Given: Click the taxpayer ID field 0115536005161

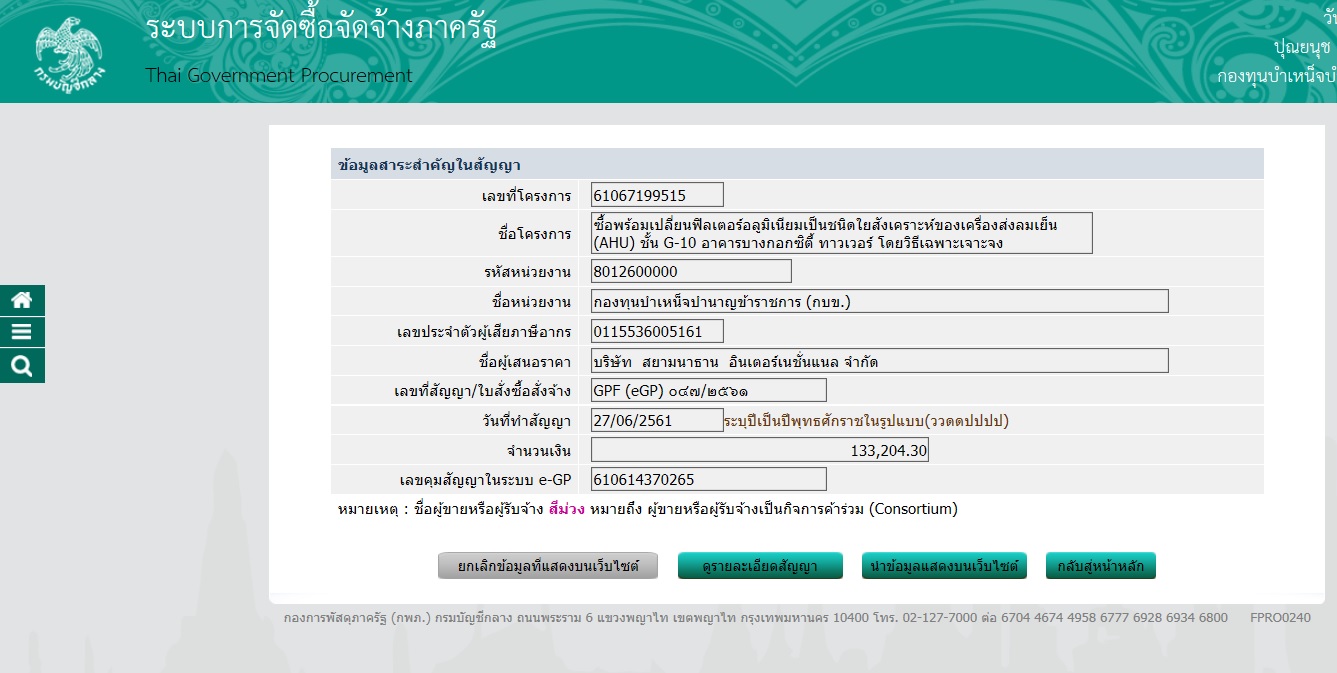Looking at the screenshot, I should click(657, 331).
